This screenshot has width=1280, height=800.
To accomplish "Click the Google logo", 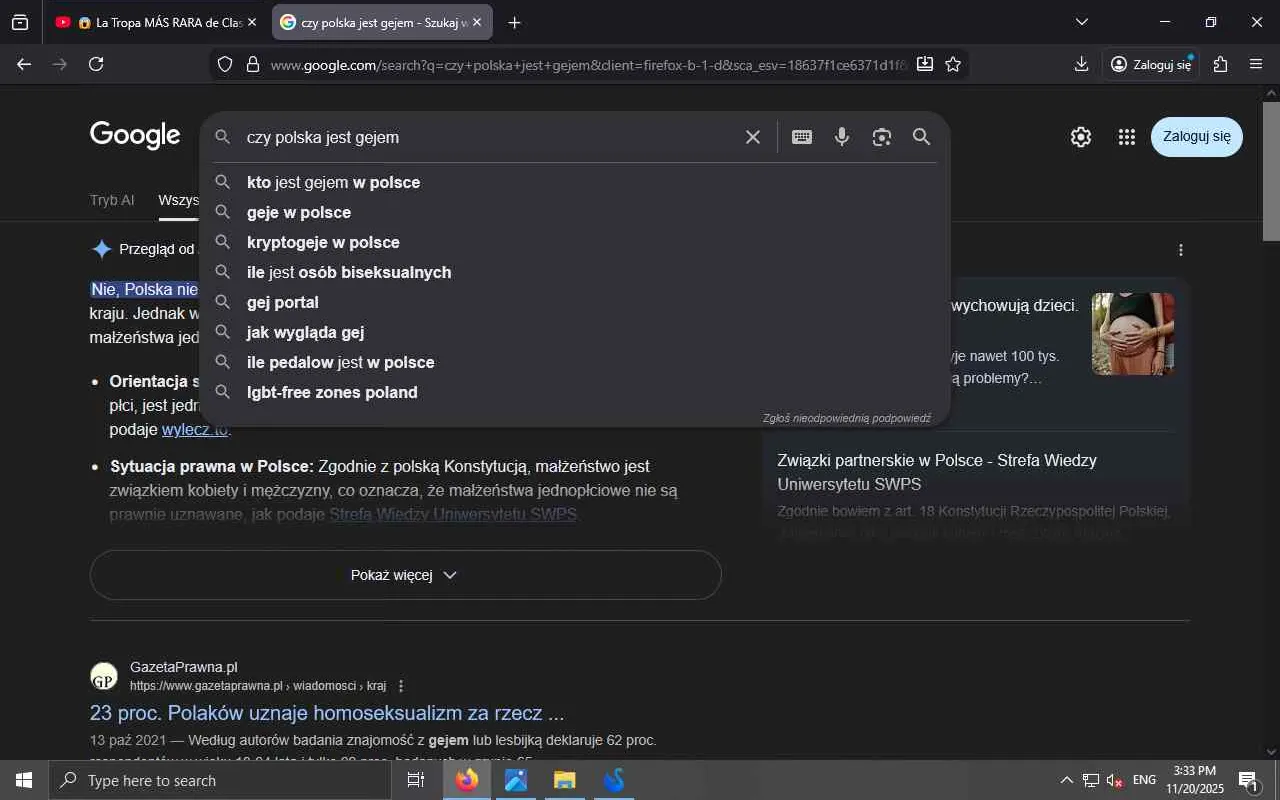I will pyautogui.click(x=135, y=135).
